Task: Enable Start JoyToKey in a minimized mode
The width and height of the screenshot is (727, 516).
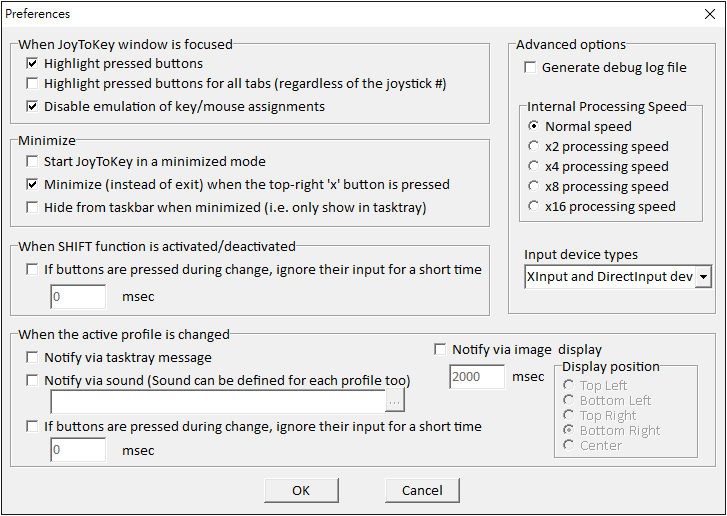Action: pos(34,162)
